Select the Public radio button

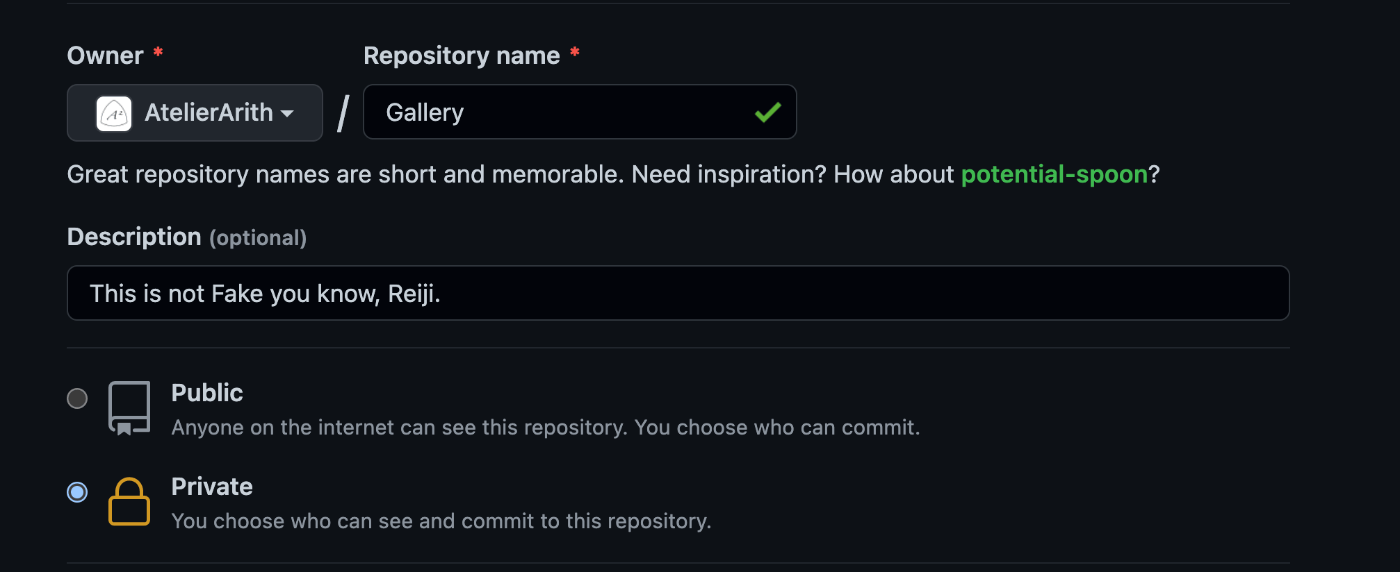click(x=77, y=399)
